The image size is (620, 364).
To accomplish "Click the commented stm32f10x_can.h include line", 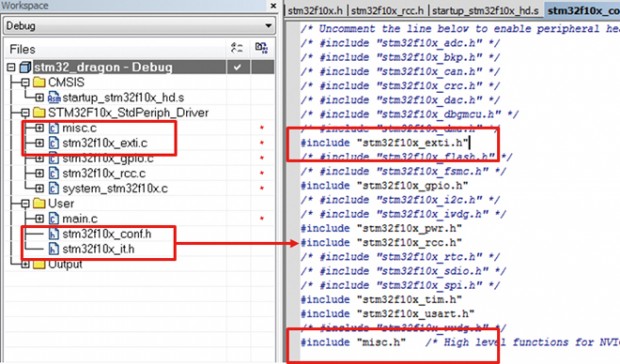I will [400, 72].
